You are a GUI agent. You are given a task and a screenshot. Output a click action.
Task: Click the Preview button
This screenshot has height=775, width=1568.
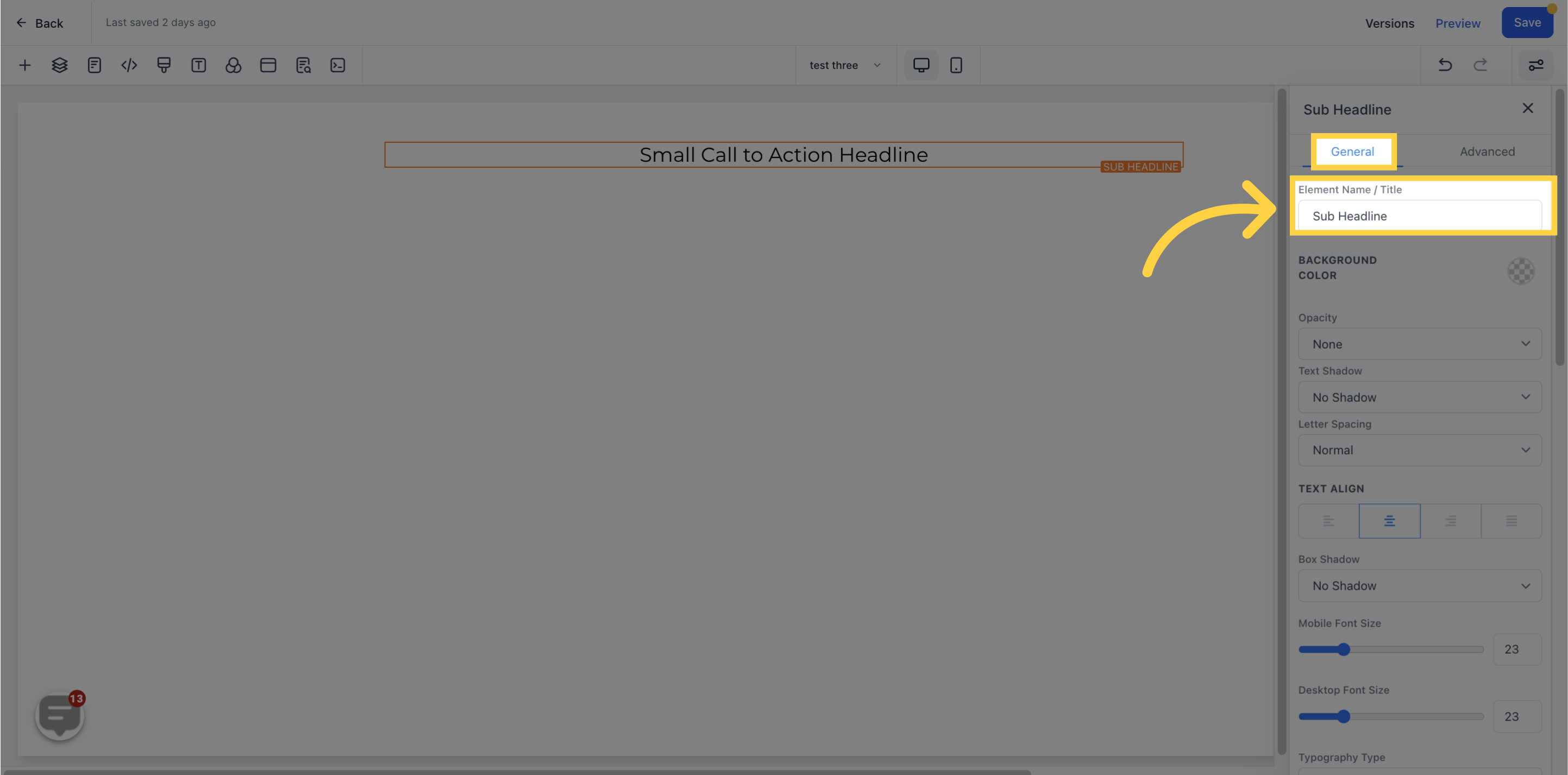[x=1457, y=22]
